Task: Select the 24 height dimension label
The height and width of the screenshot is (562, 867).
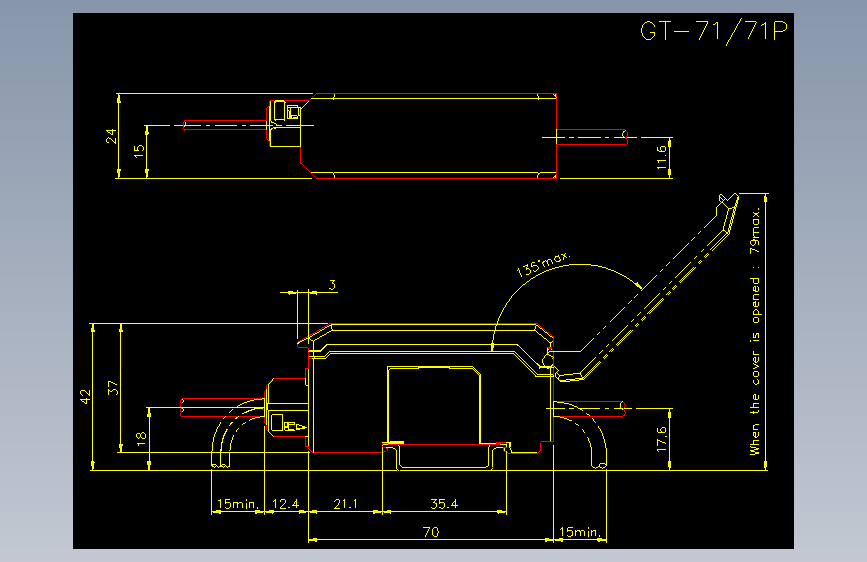Action: click(x=111, y=136)
